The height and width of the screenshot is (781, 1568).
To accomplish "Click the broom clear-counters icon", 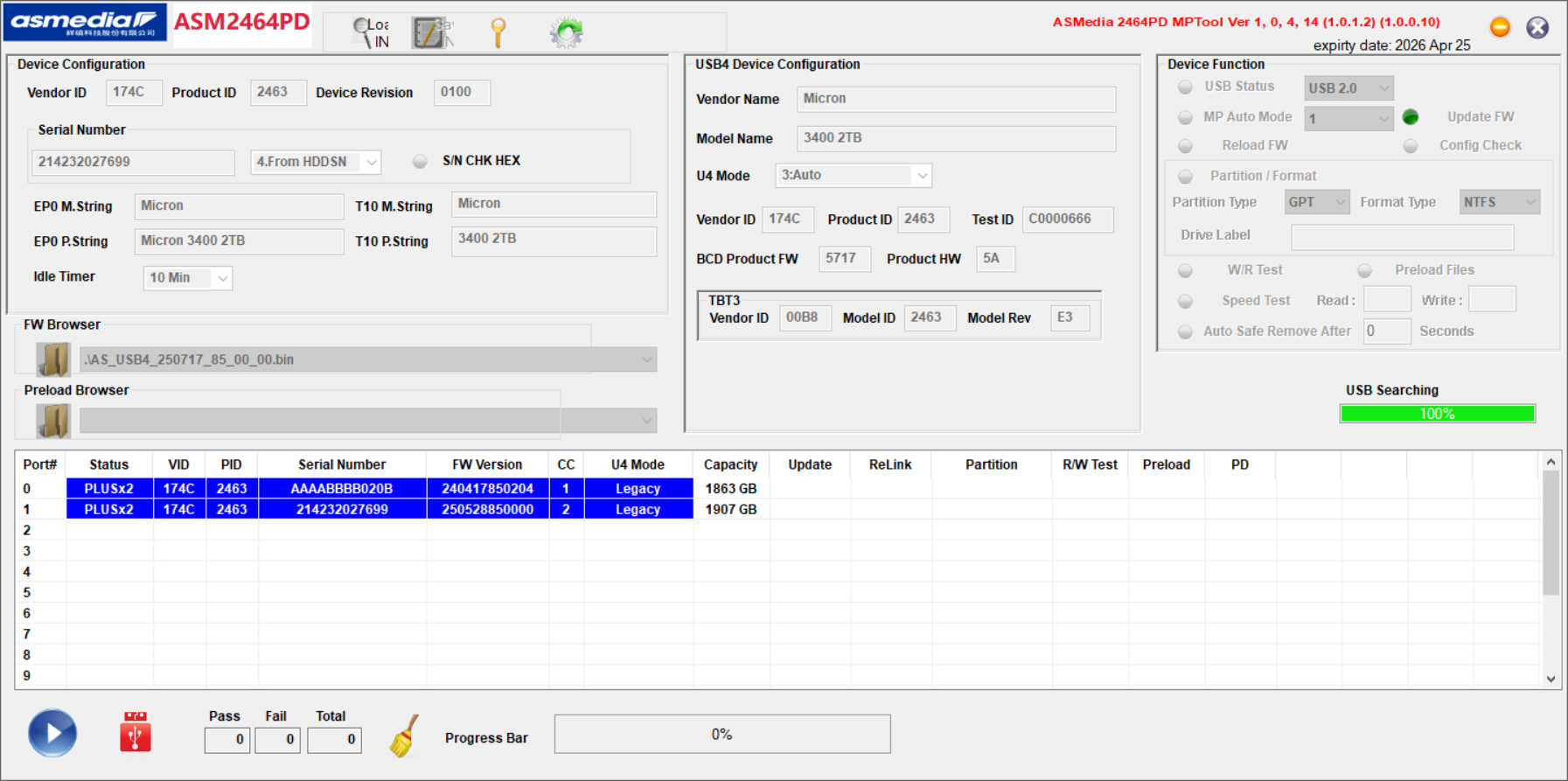I will tap(404, 735).
